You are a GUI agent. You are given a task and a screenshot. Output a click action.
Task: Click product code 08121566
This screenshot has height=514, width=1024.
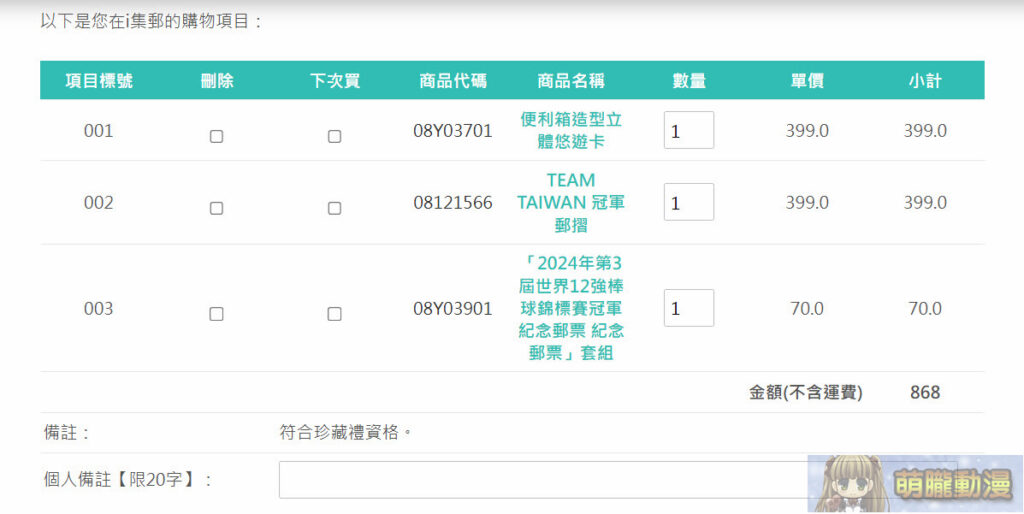click(453, 203)
